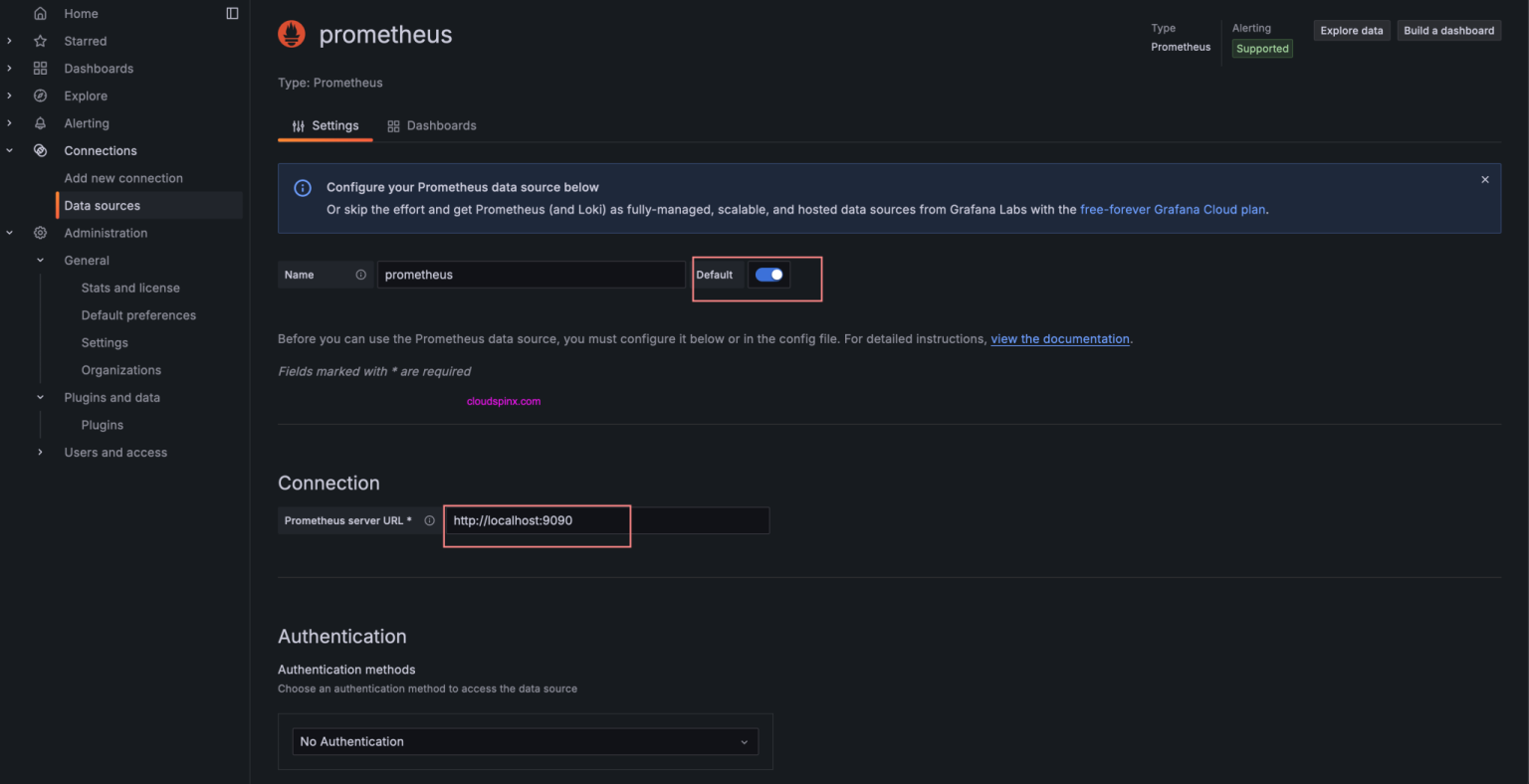Viewport: 1529px width, 784px height.
Task: Select the Starred icon in the sidebar
Action: (x=40, y=41)
